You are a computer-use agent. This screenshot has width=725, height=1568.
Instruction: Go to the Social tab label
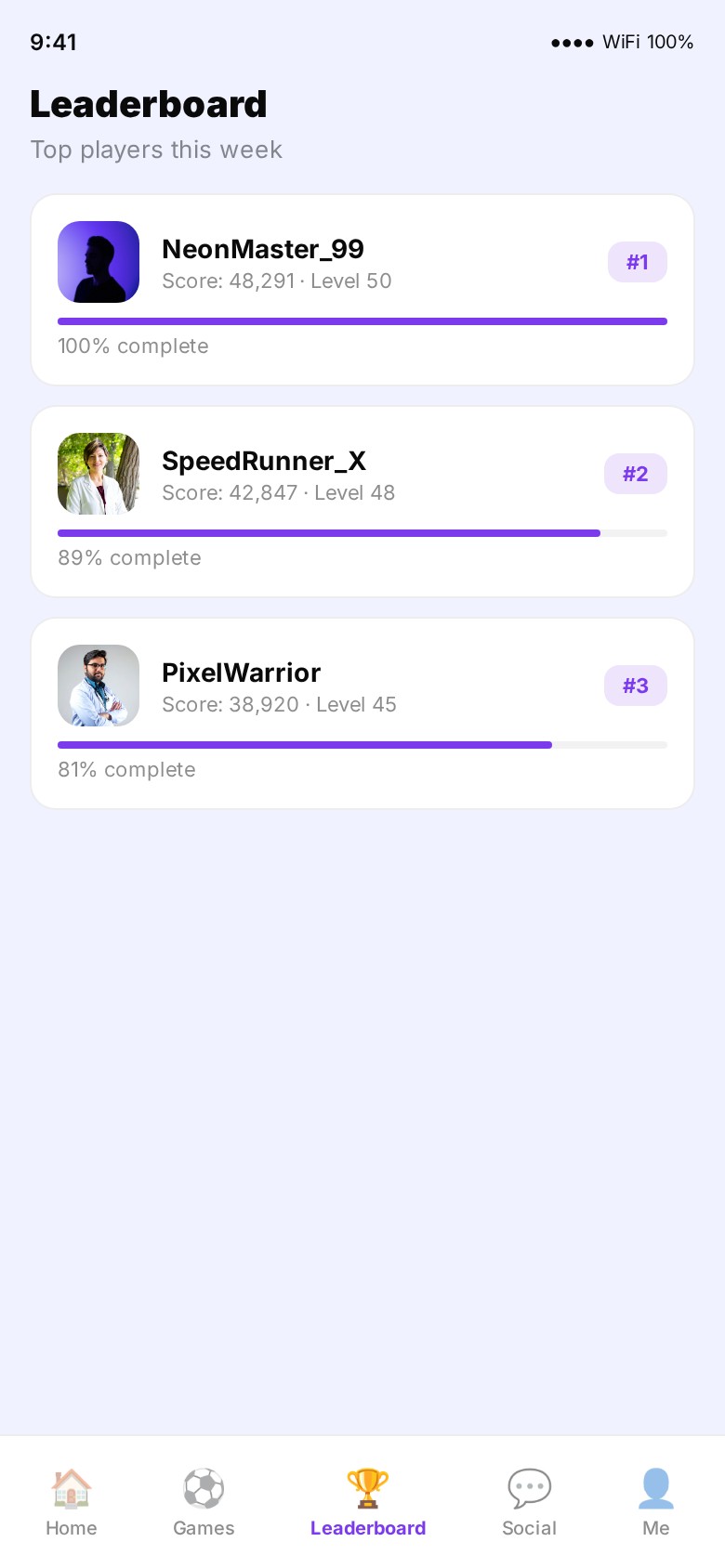point(529,1528)
